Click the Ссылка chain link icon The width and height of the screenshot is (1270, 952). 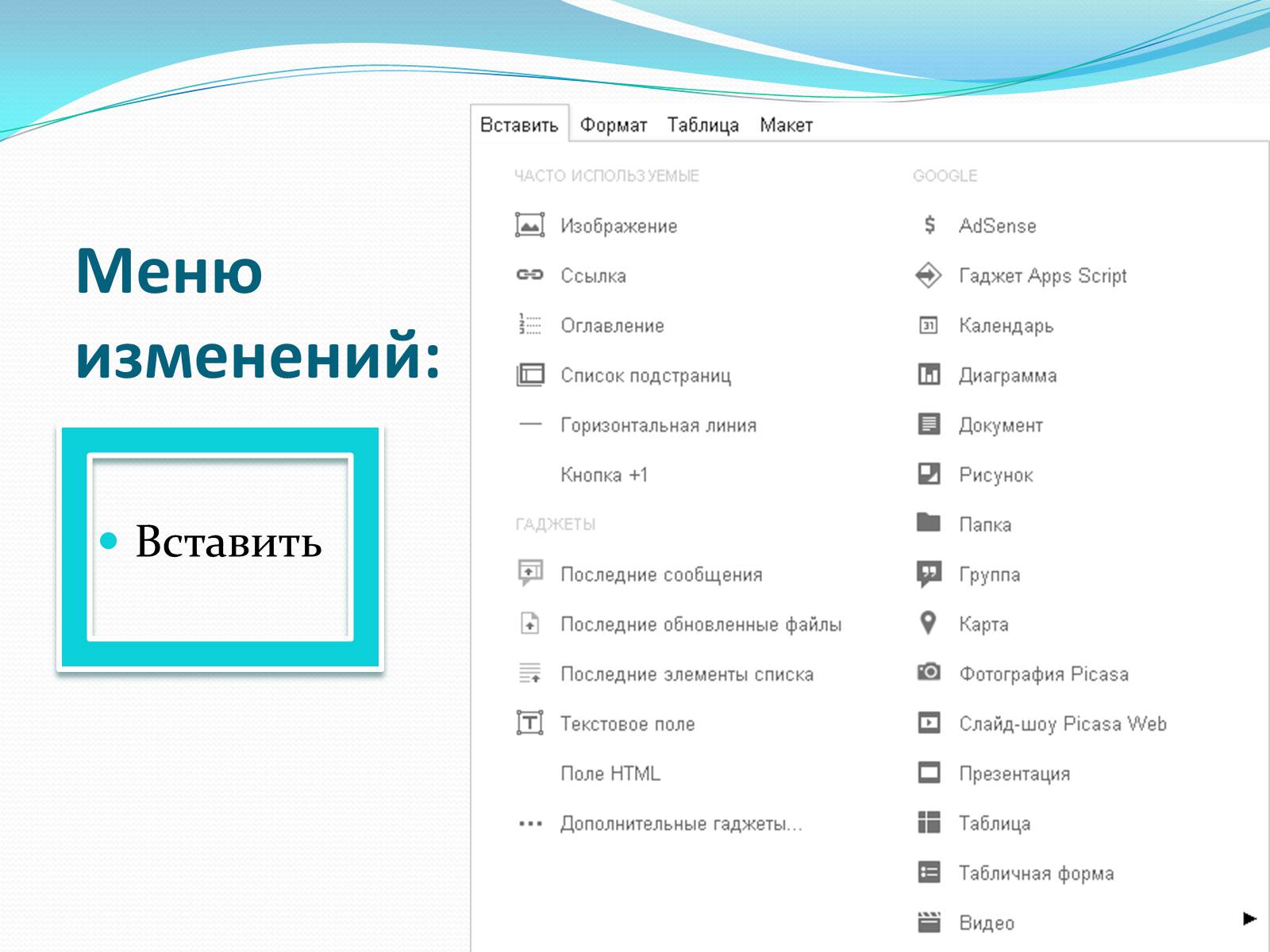pos(529,275)
